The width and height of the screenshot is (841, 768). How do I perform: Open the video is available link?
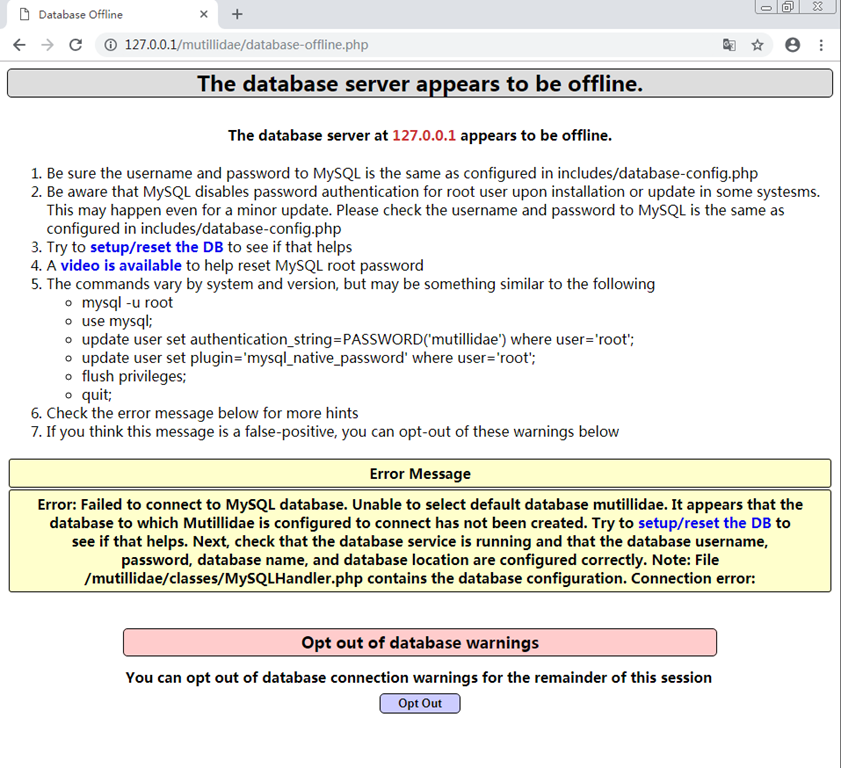coord(121,265)
